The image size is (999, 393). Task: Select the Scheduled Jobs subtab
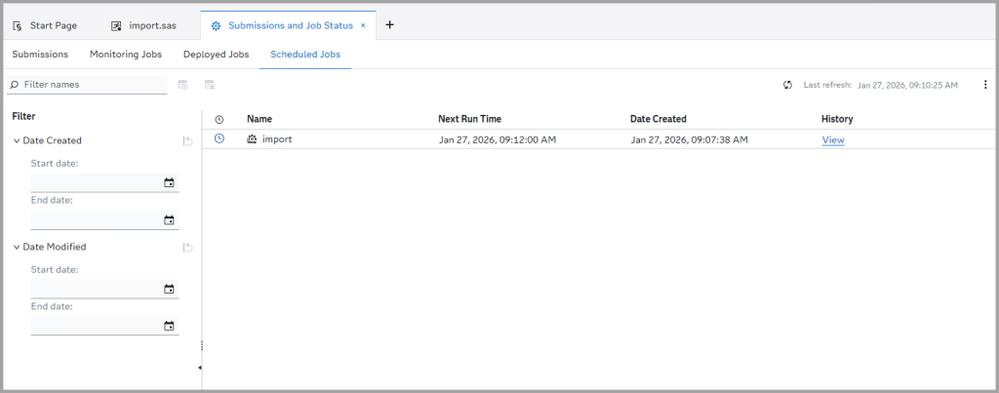[x=305, y=54]
